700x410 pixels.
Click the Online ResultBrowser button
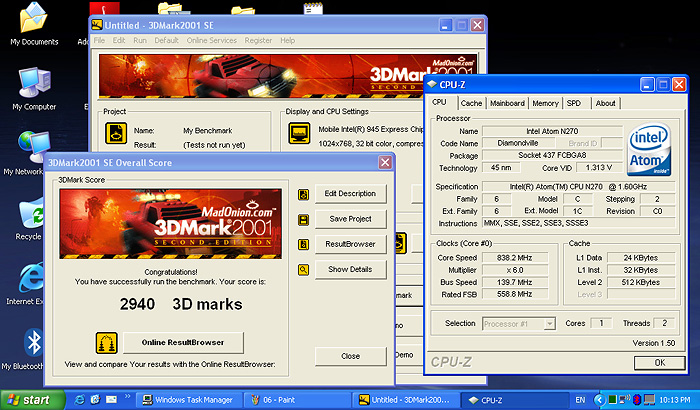183,343
